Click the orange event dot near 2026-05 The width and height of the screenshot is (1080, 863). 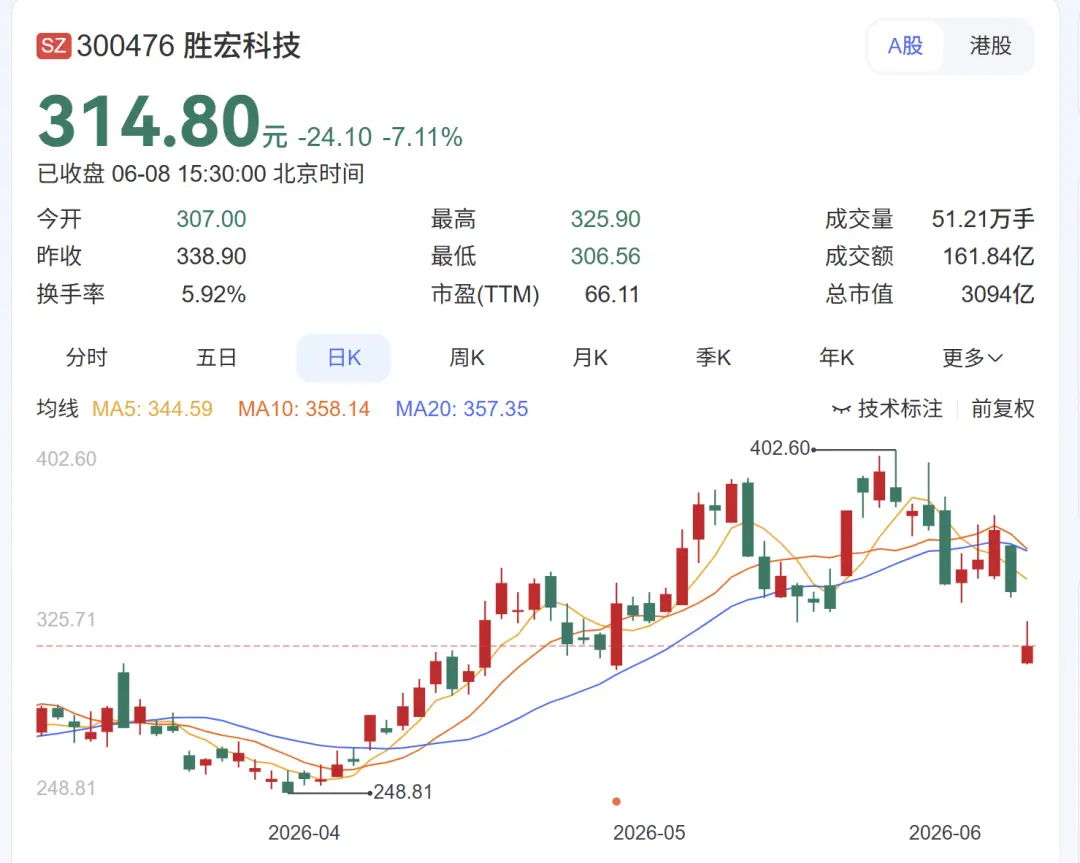pyautogui.click(x=616, y=801)
